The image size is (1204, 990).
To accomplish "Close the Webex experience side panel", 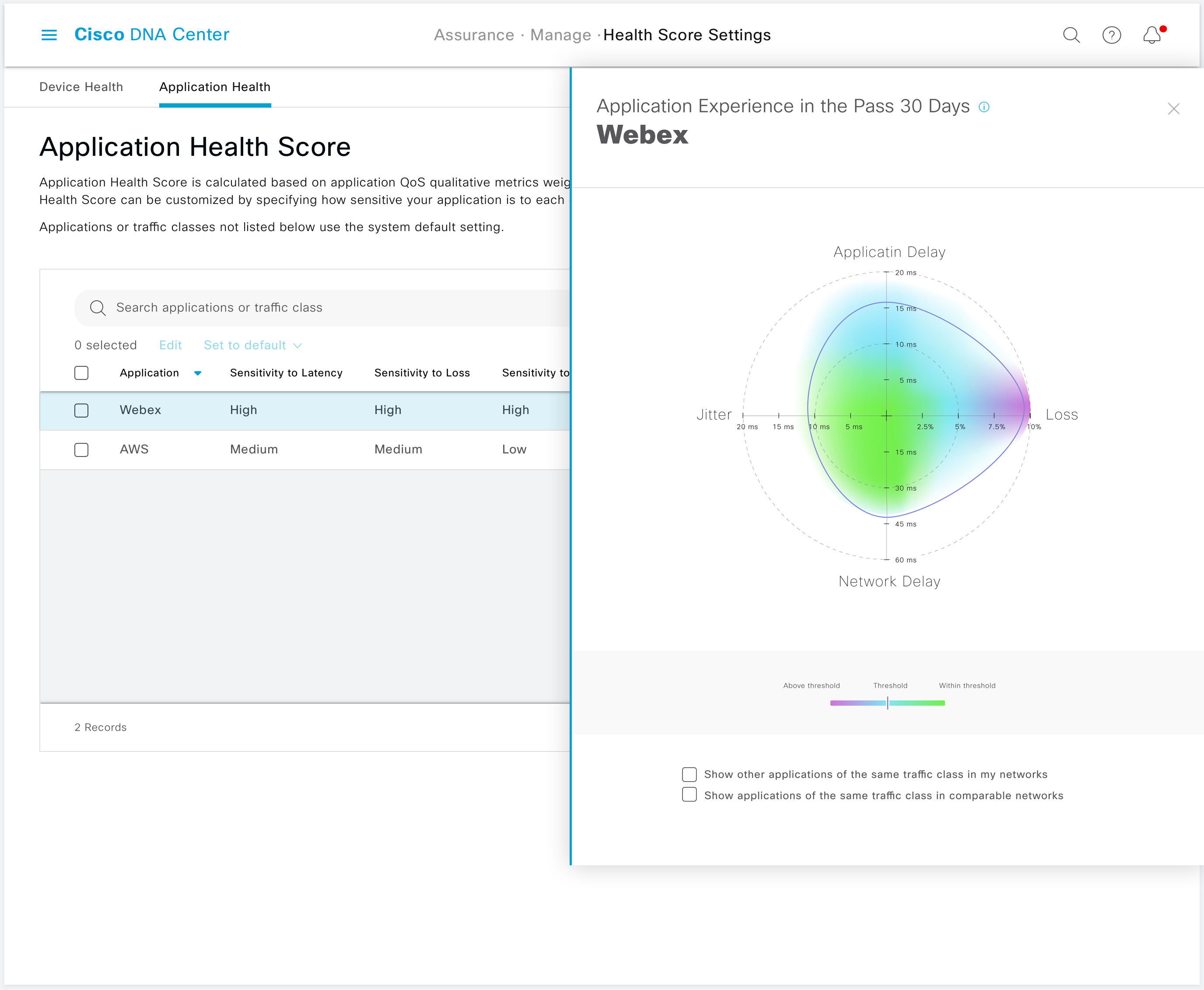I will coord(1173,109).
